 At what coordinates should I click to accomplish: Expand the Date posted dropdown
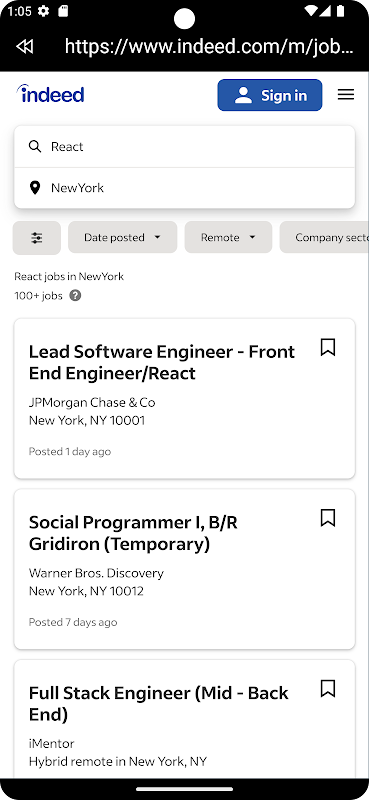(122, 237)
